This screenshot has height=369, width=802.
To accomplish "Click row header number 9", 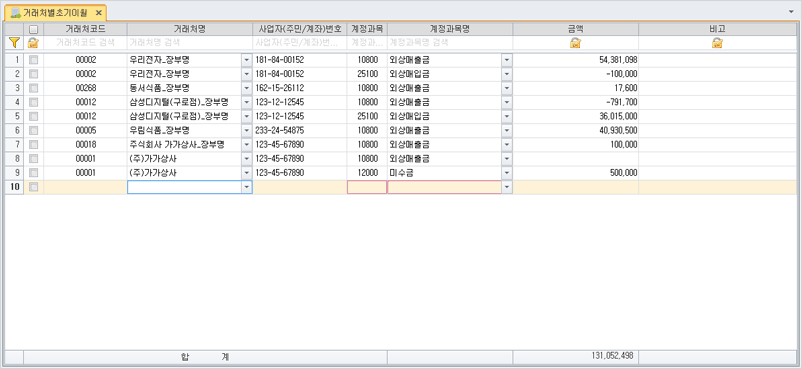I will pos(14,172).
